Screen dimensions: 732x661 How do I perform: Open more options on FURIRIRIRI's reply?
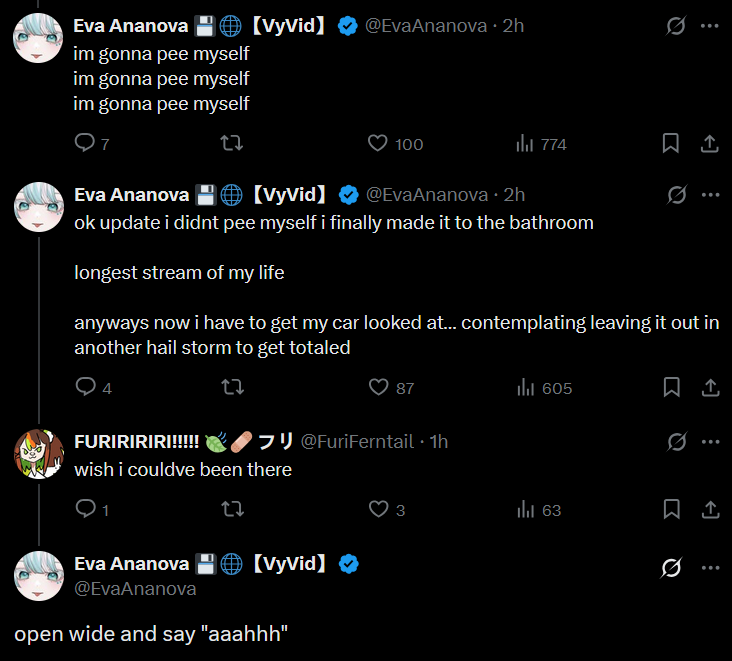[x=710, y=441]
